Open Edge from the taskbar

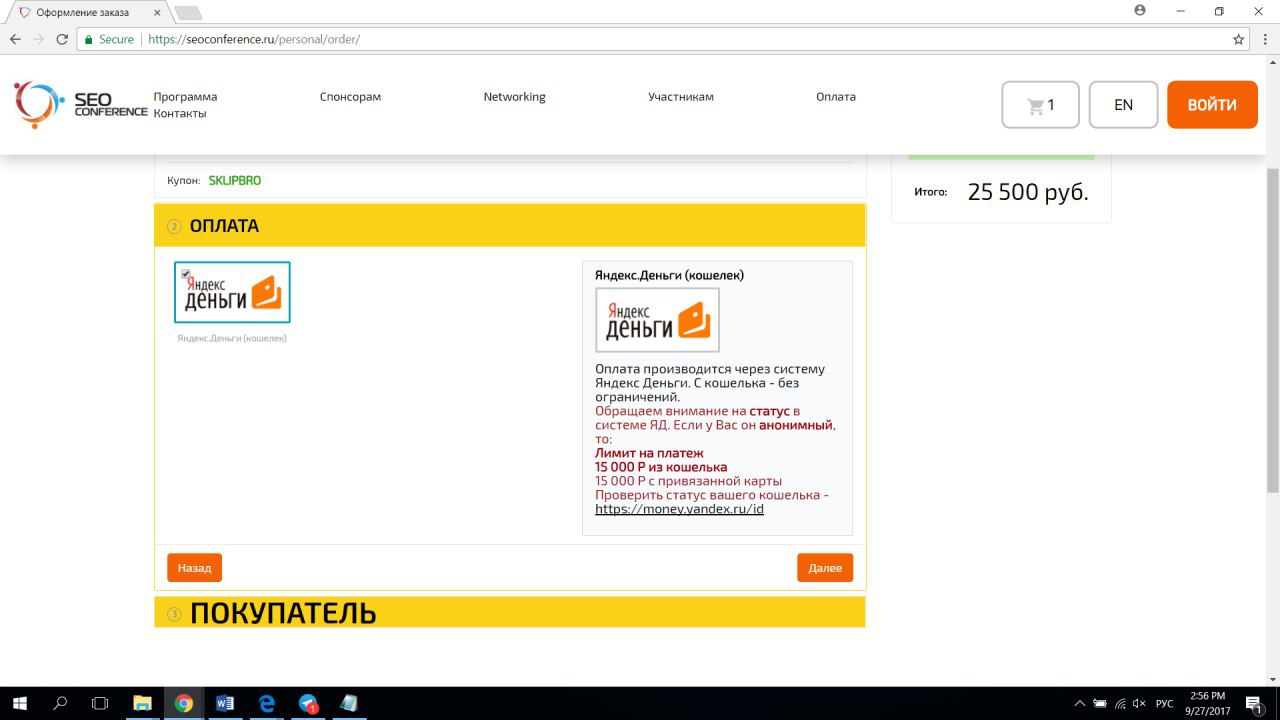coord(267,703)
